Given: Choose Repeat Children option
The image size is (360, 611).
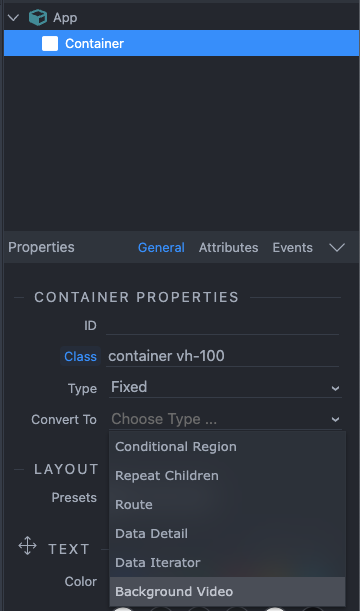Looking at the screenshot, I should pos(227,475).
